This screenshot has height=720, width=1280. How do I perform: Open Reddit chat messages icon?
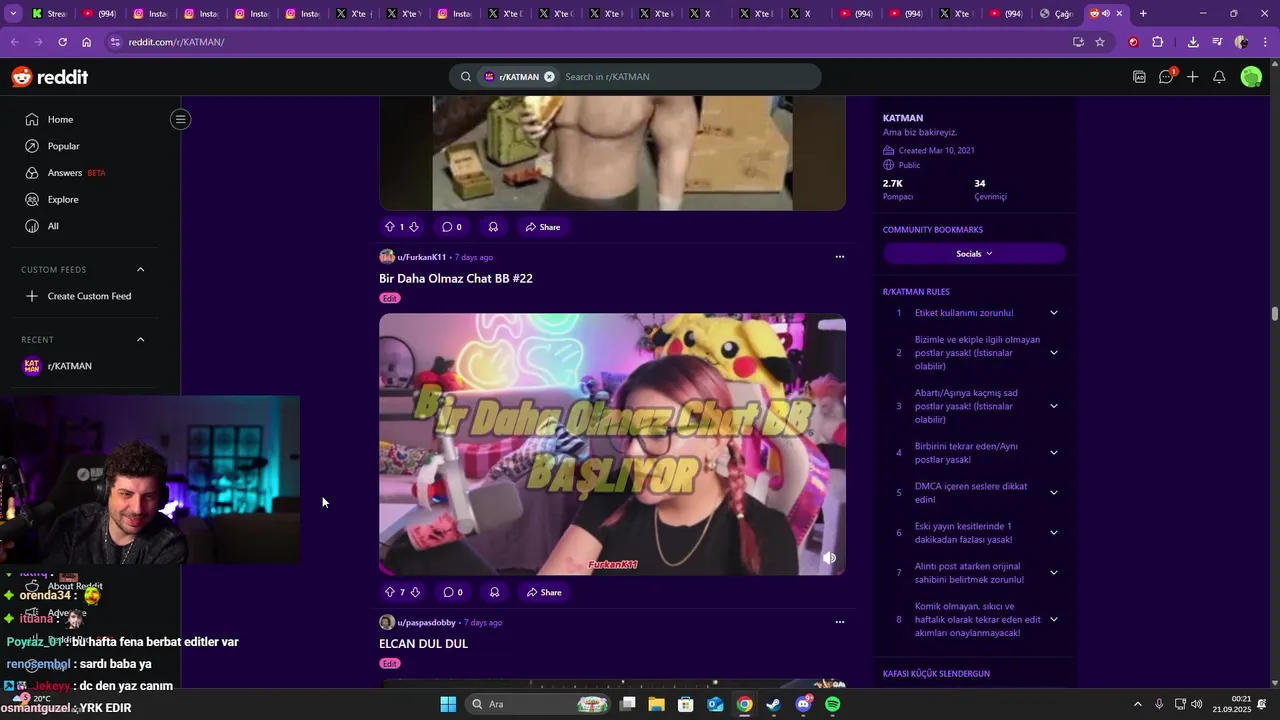(x=1166, y=77)
